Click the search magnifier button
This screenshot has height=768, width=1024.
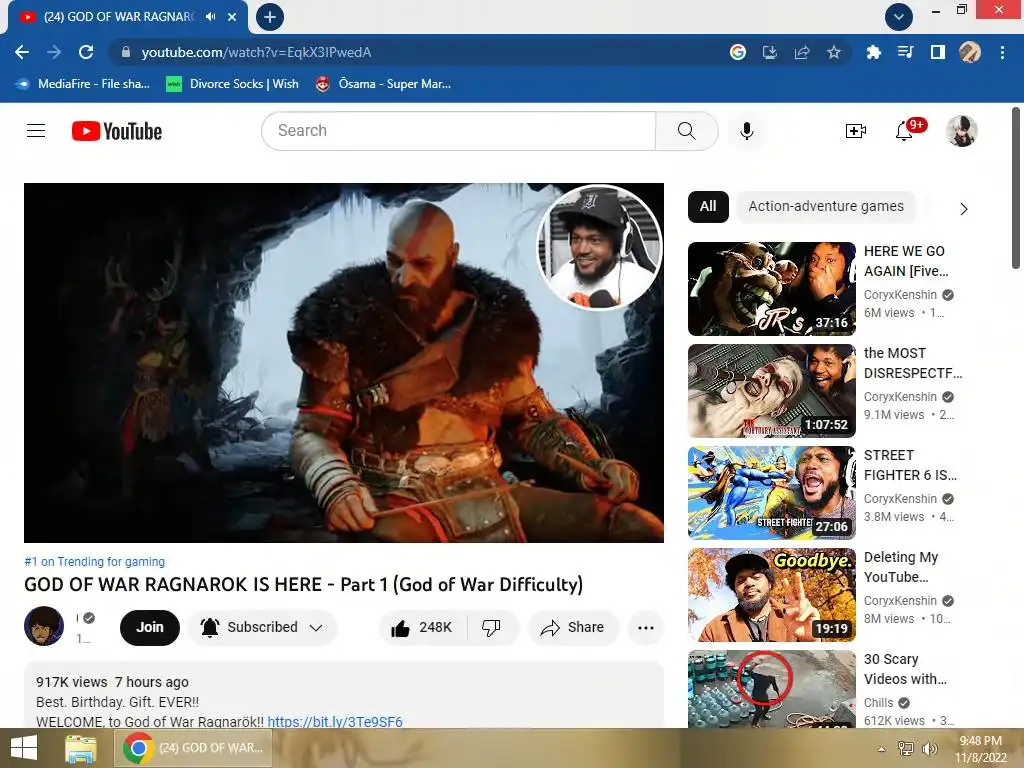click(x=686, y=131)
